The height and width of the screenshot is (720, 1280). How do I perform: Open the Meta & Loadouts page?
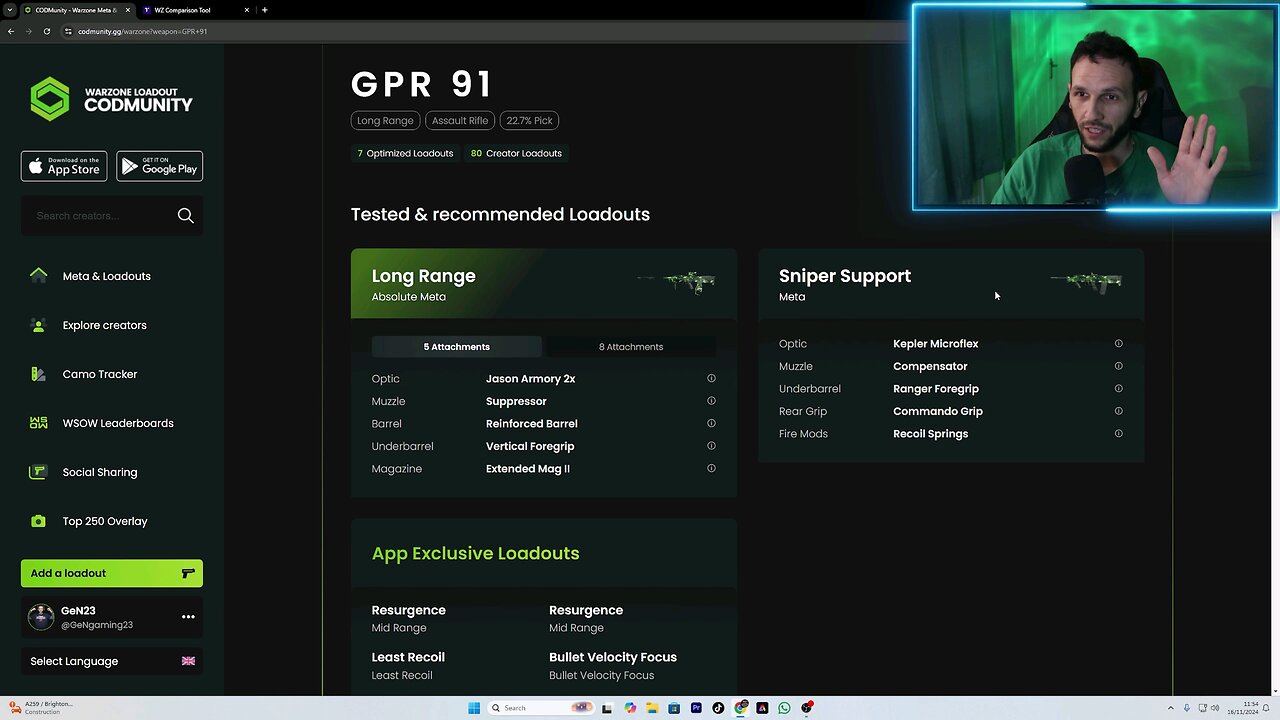coord(106,276)
